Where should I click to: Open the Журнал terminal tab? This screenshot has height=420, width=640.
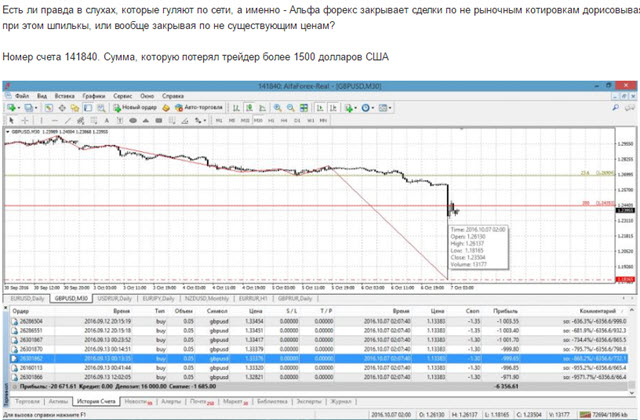[340, 402]
